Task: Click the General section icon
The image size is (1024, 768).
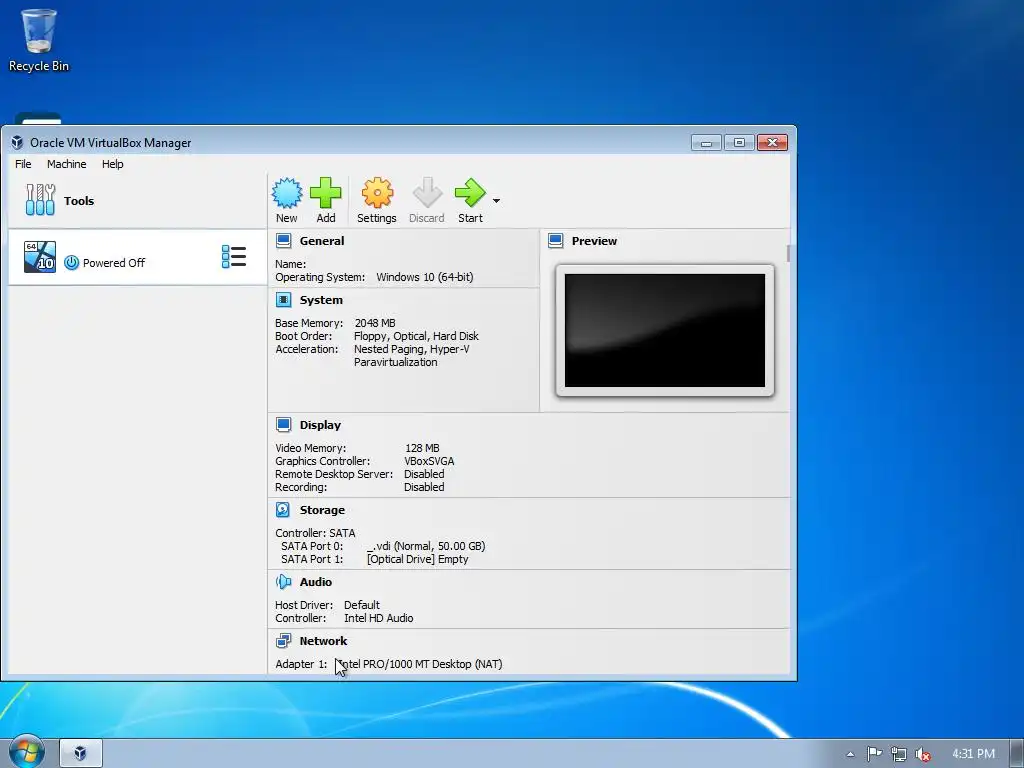Action: click(283, 241)
